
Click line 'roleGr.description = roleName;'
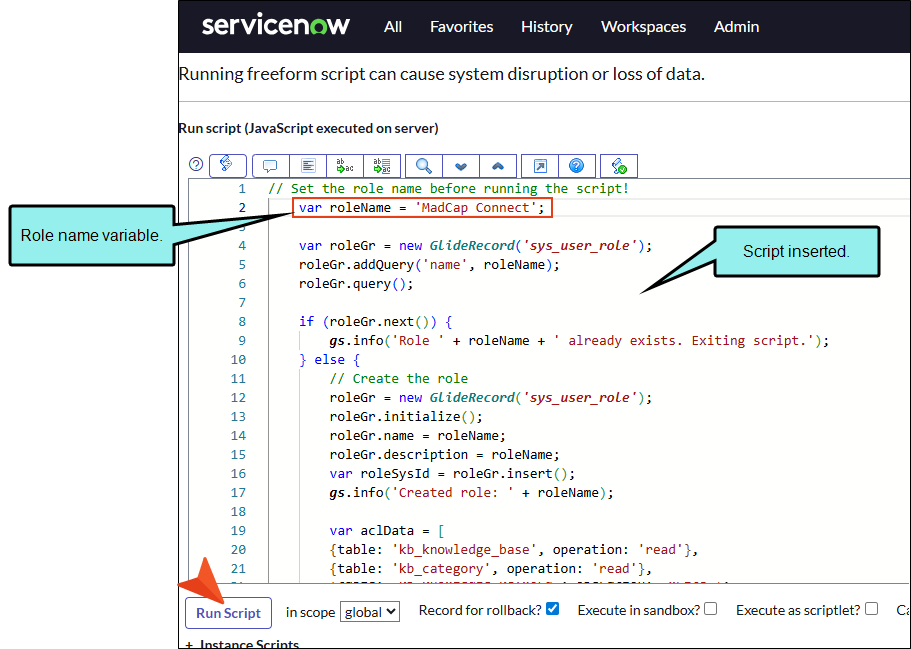point(444,454)
